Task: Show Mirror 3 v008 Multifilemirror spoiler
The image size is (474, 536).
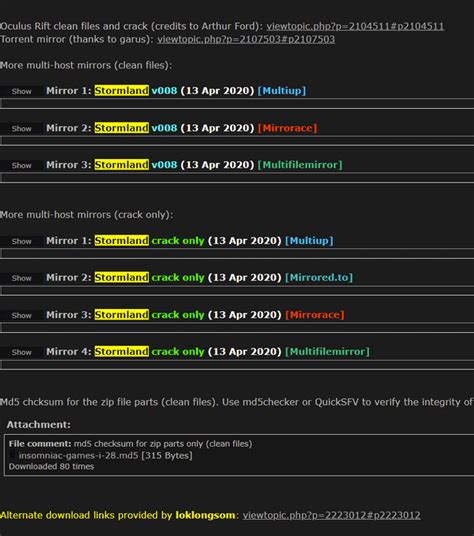Action: pos(22,165)
